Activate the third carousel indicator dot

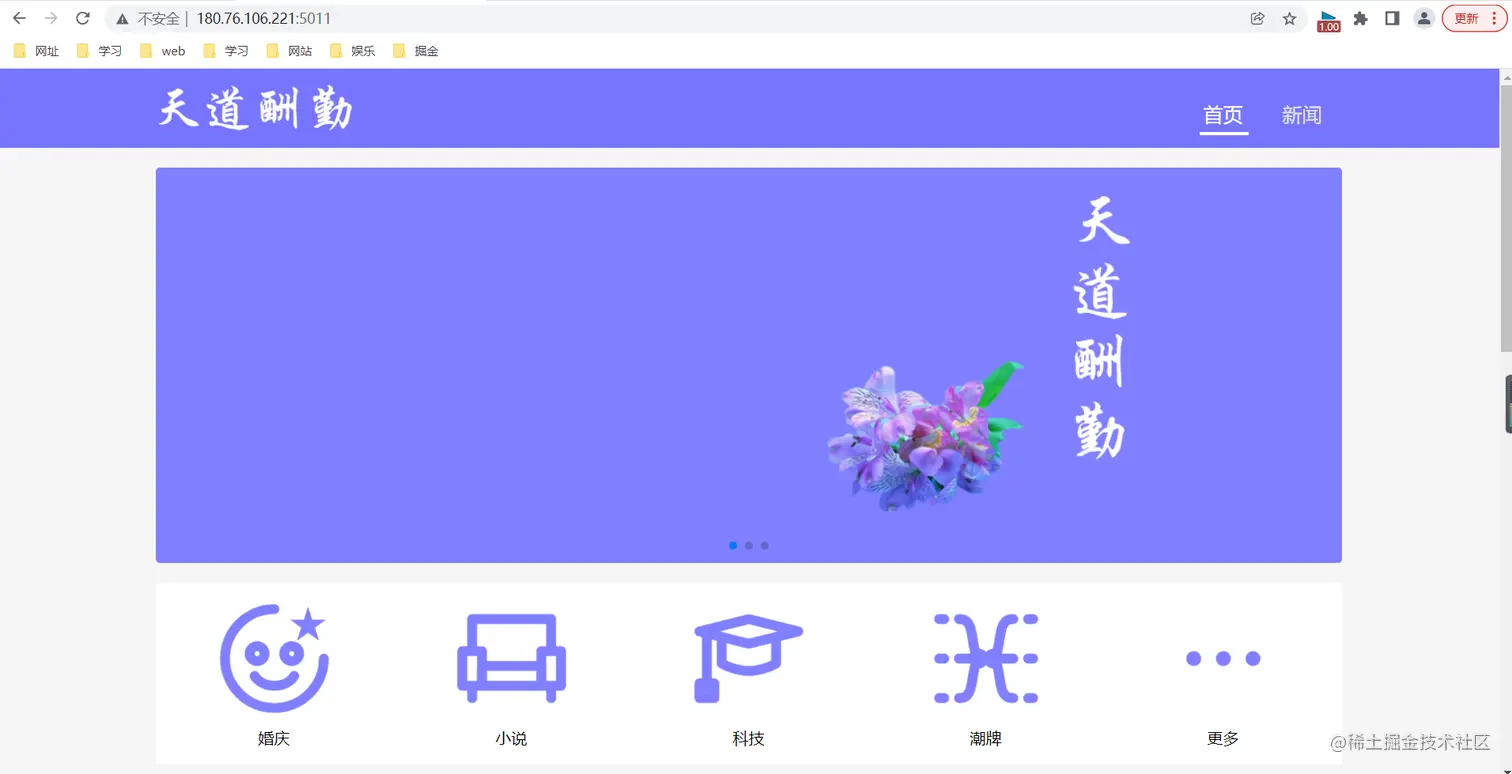coord(765,545)
